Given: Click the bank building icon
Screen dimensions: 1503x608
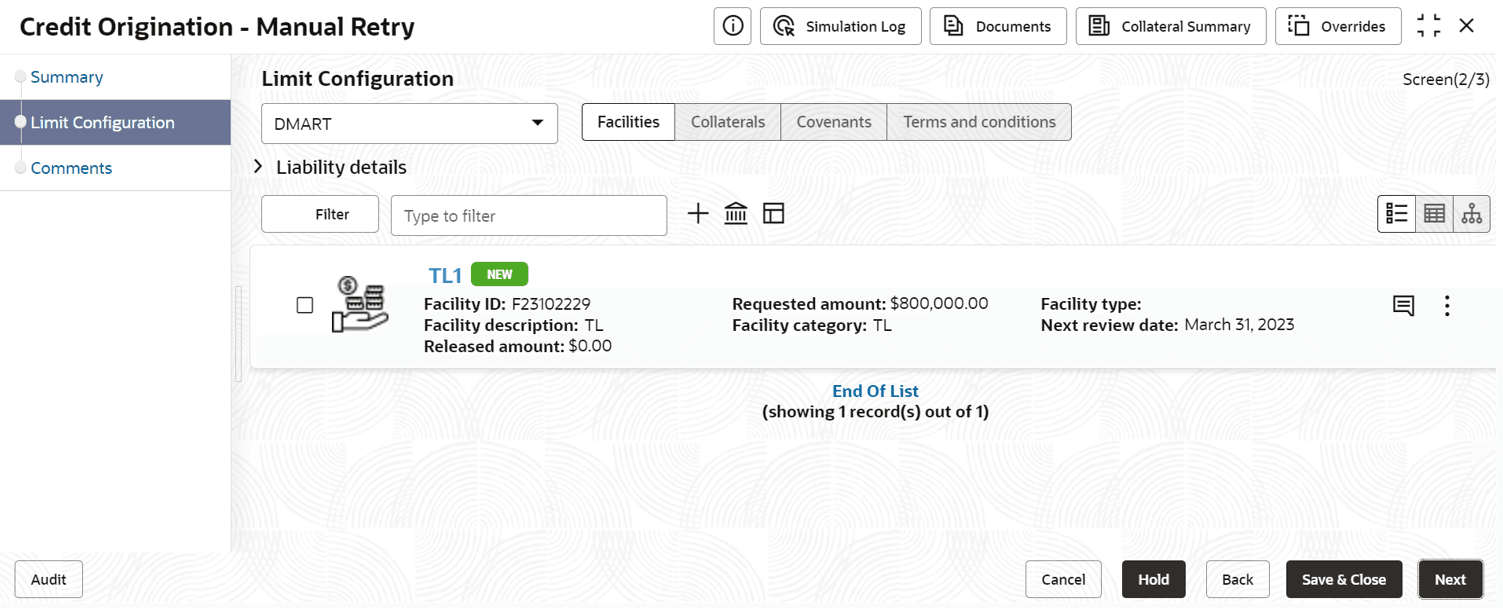Looking at the screenshot, I should coord(736,213).
